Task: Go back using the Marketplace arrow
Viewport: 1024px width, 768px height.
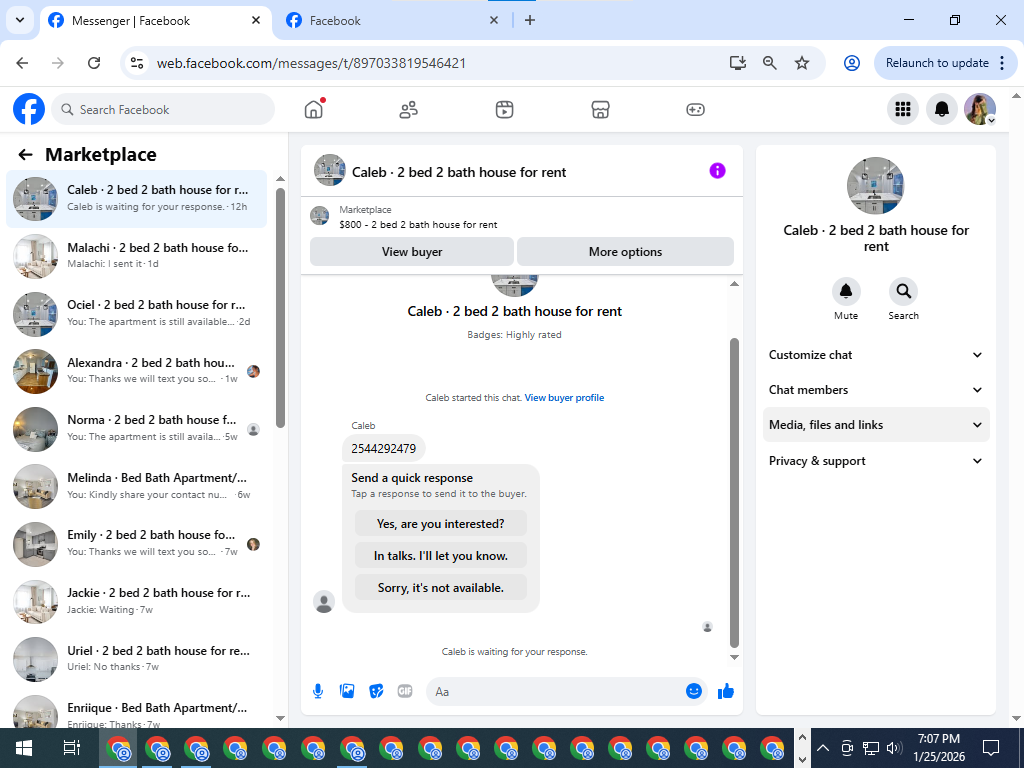Action: 25,155
